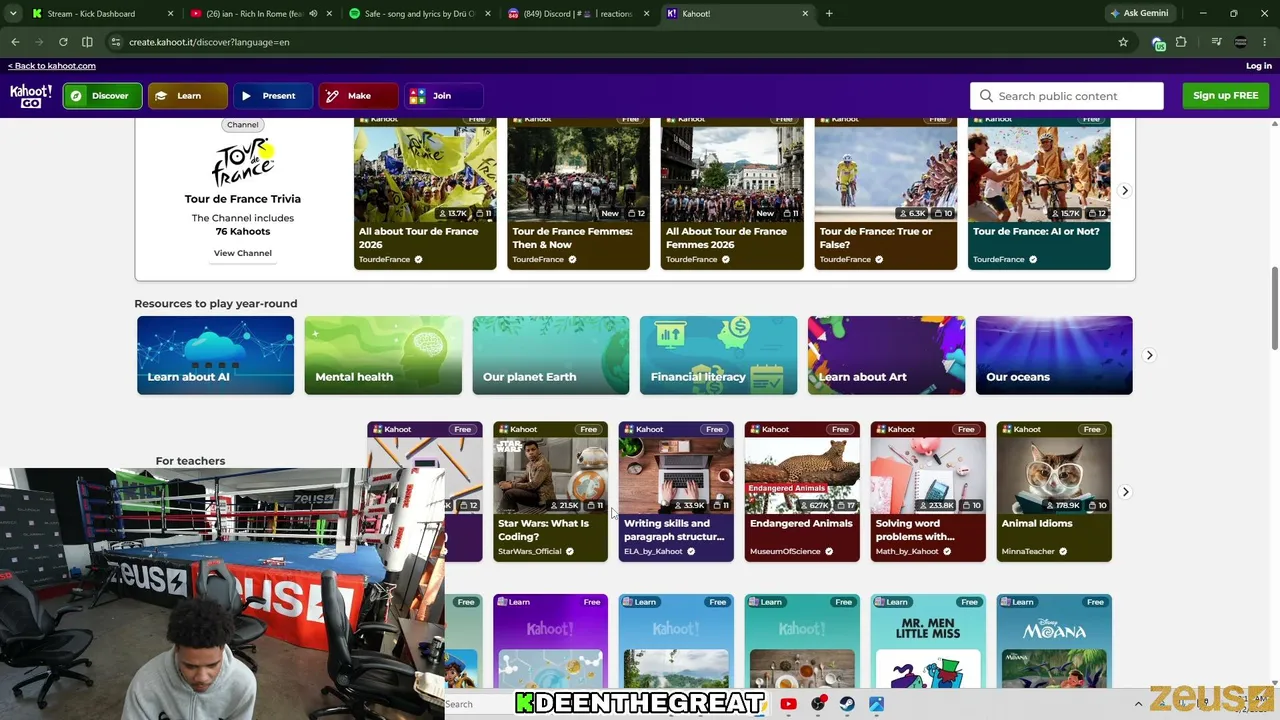1280x720 pixels.
Task: Click the Ask Gemini button
Action: coord(1139,14)
